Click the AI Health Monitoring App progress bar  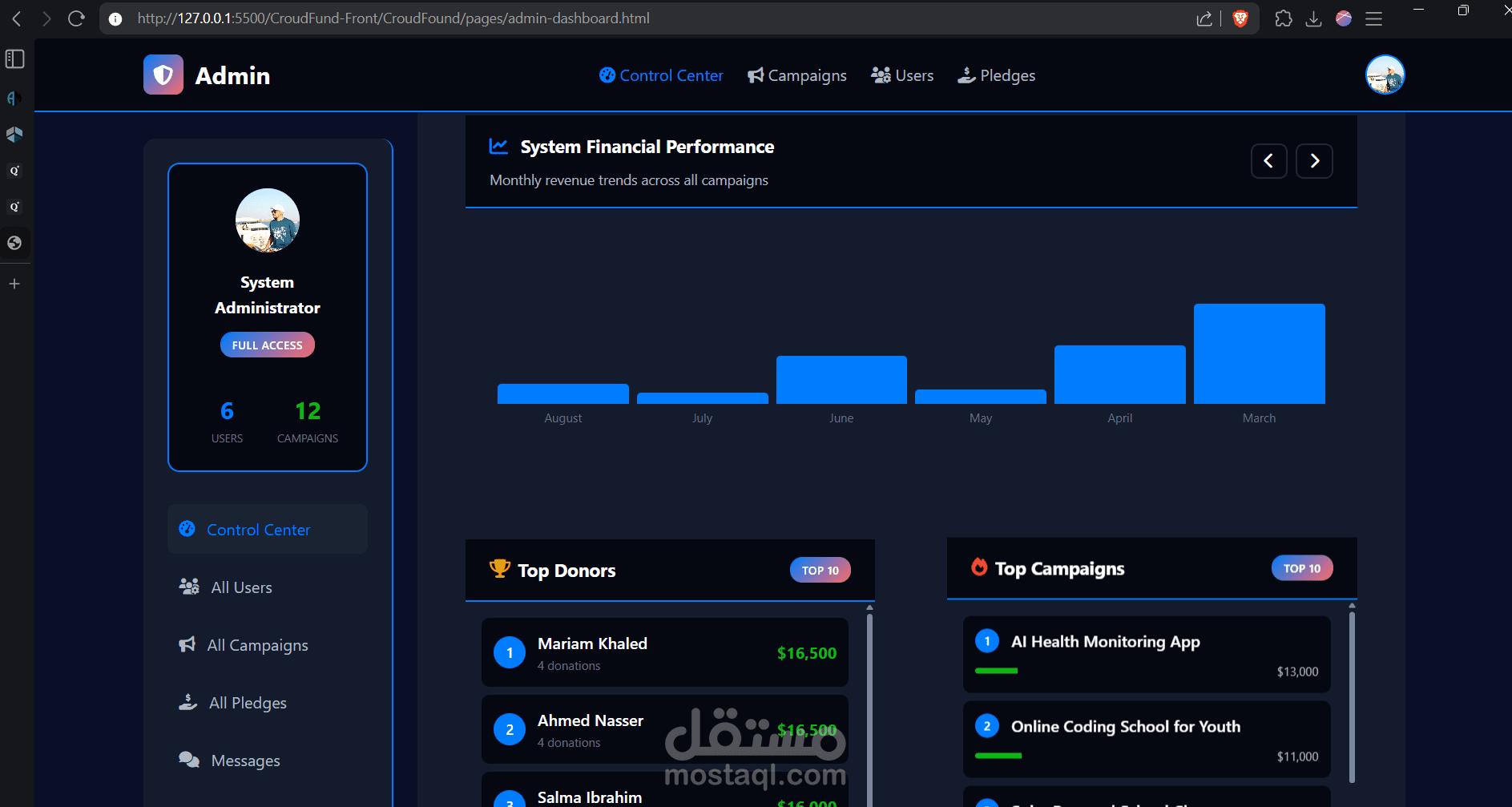[x=997, y=671]
